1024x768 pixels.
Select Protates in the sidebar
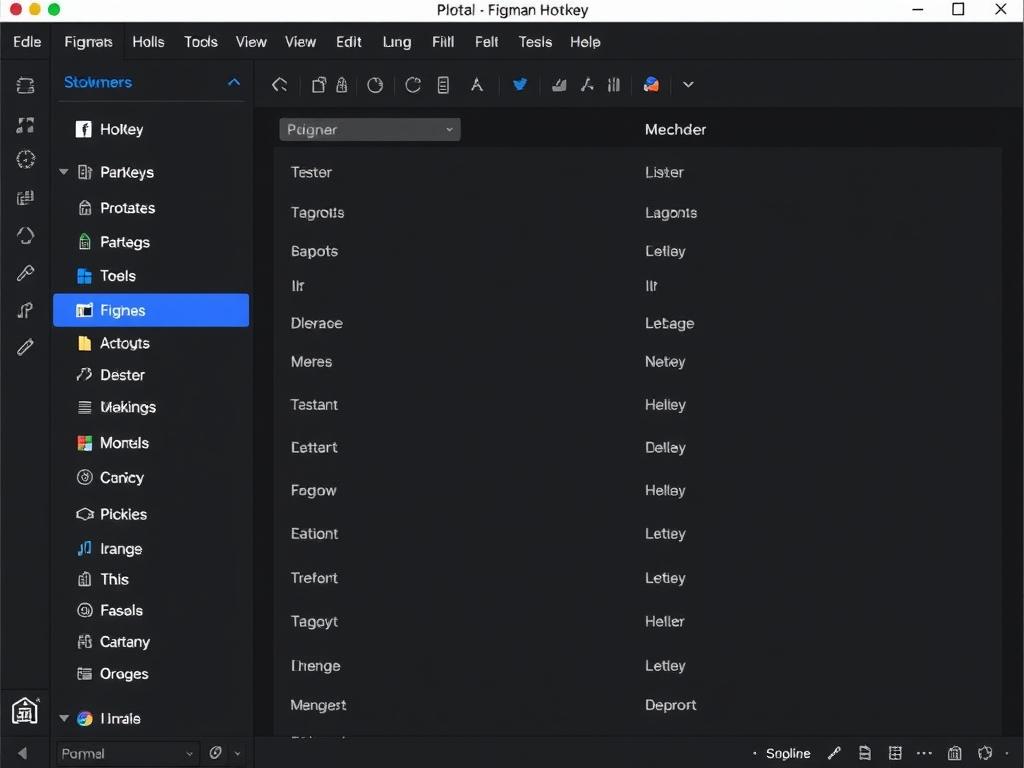click(151, 208)
